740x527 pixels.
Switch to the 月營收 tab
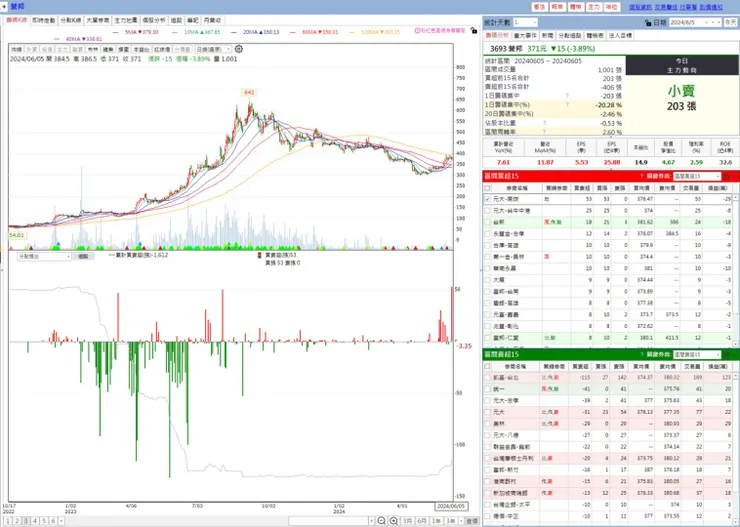tap(212, 20)
